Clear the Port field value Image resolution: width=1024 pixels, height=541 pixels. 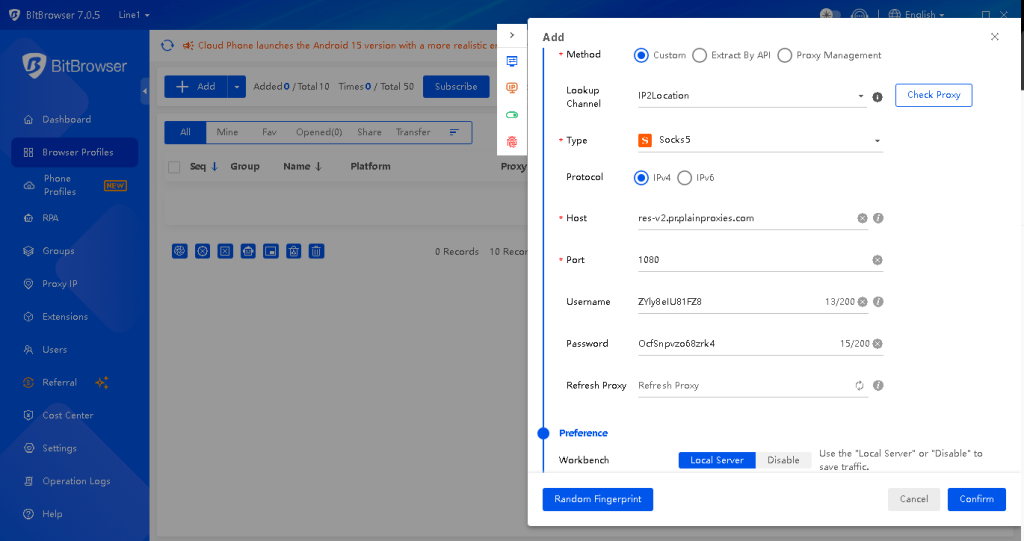[x=878, y=260]
